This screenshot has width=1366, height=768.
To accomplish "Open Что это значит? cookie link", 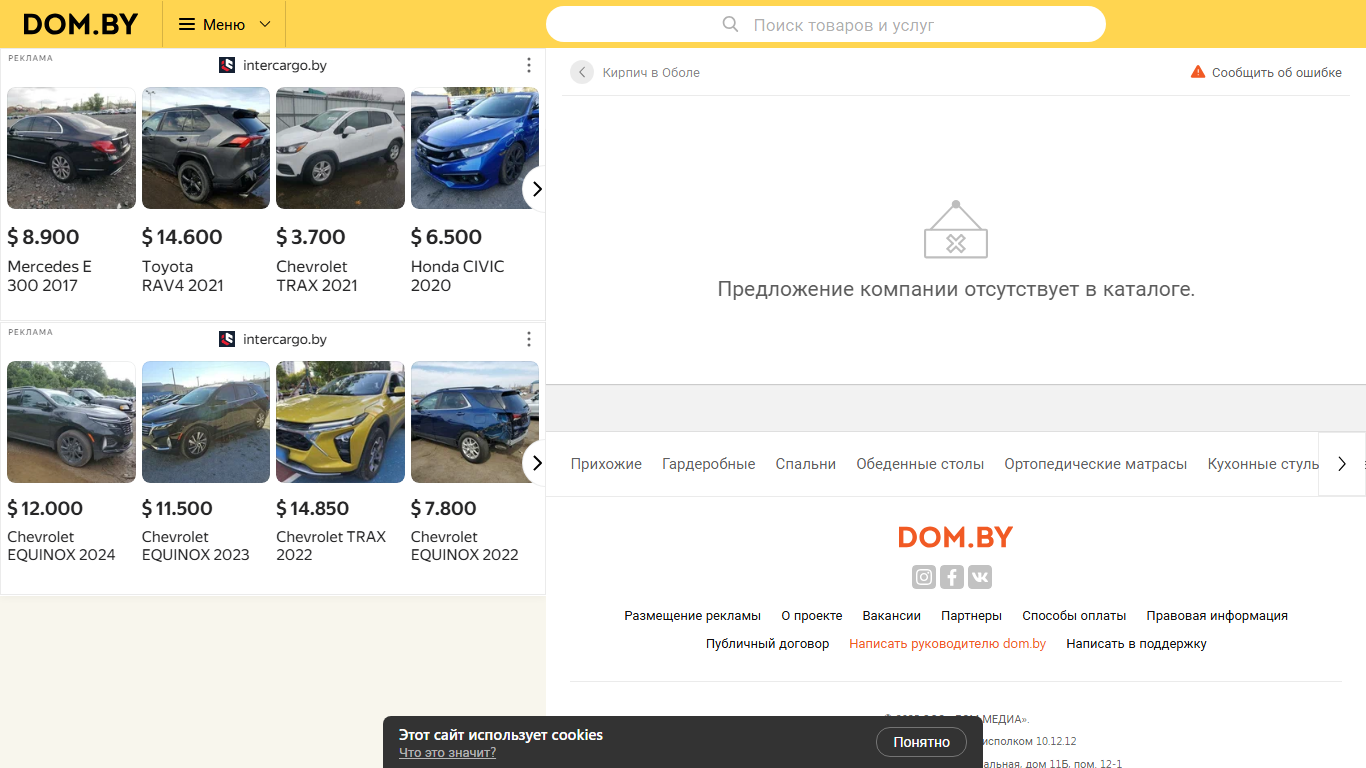I will tap(447, 753).
